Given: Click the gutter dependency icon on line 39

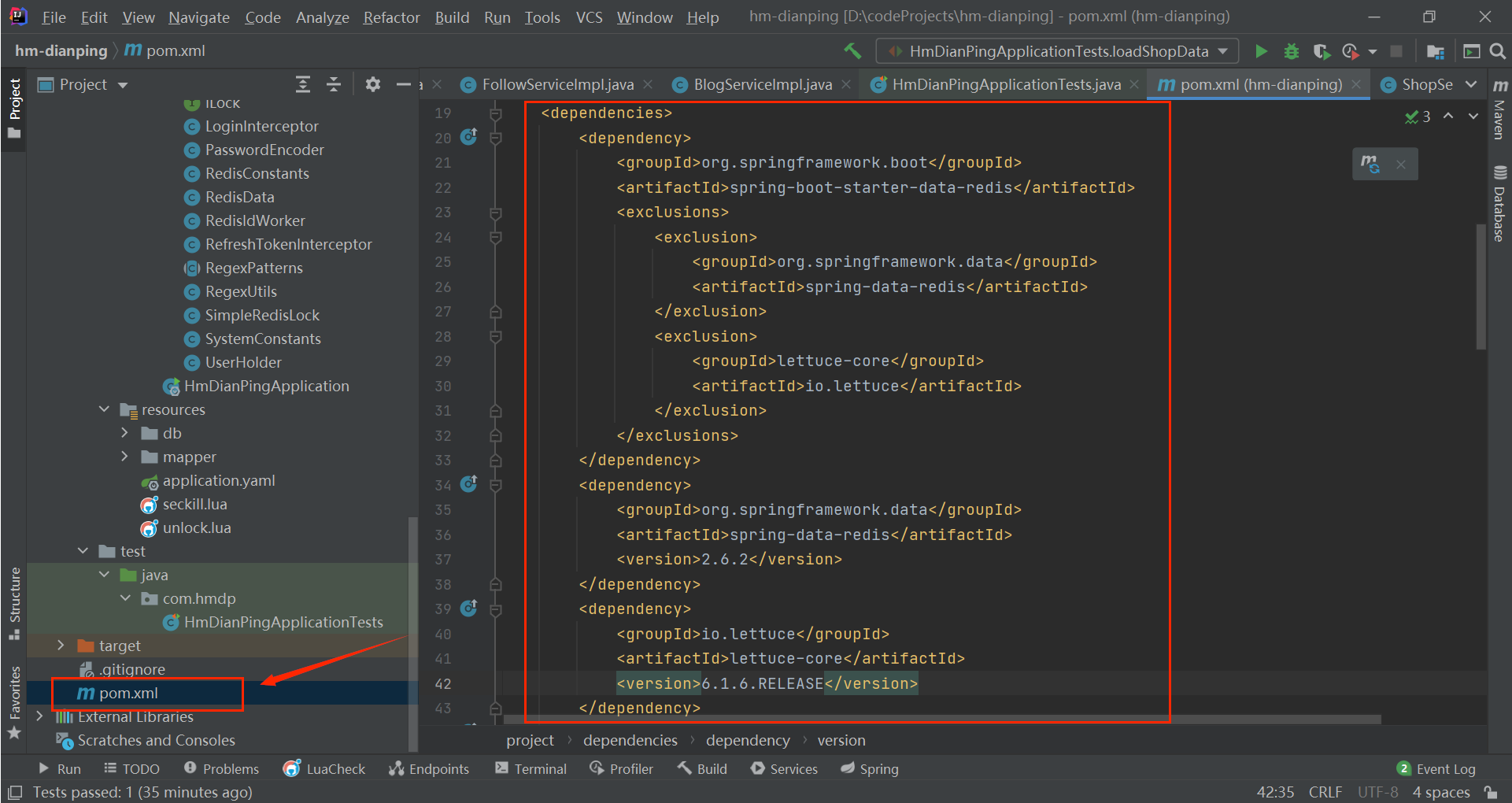Looking at the screenshot, I should pyautogui.click(x=469, y=608).
